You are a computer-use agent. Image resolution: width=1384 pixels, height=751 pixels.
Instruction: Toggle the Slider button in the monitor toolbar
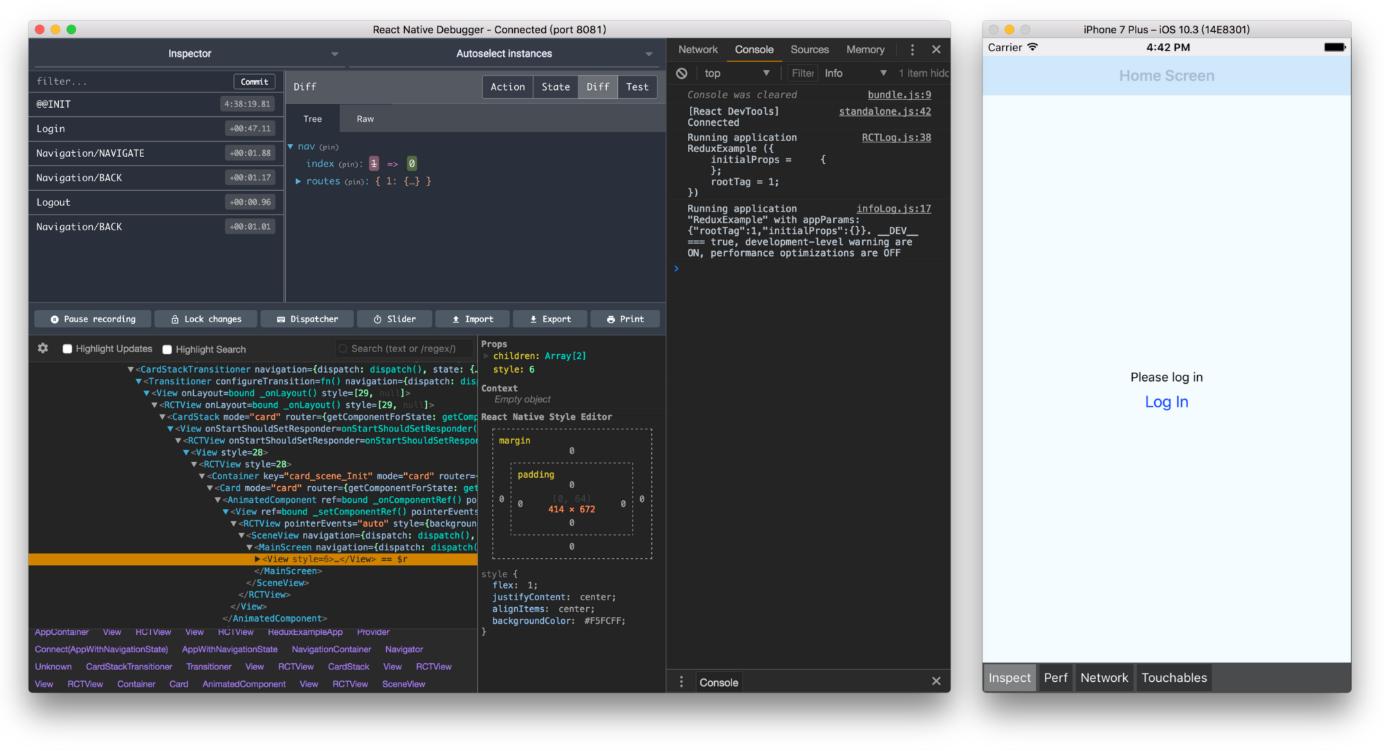394,319
